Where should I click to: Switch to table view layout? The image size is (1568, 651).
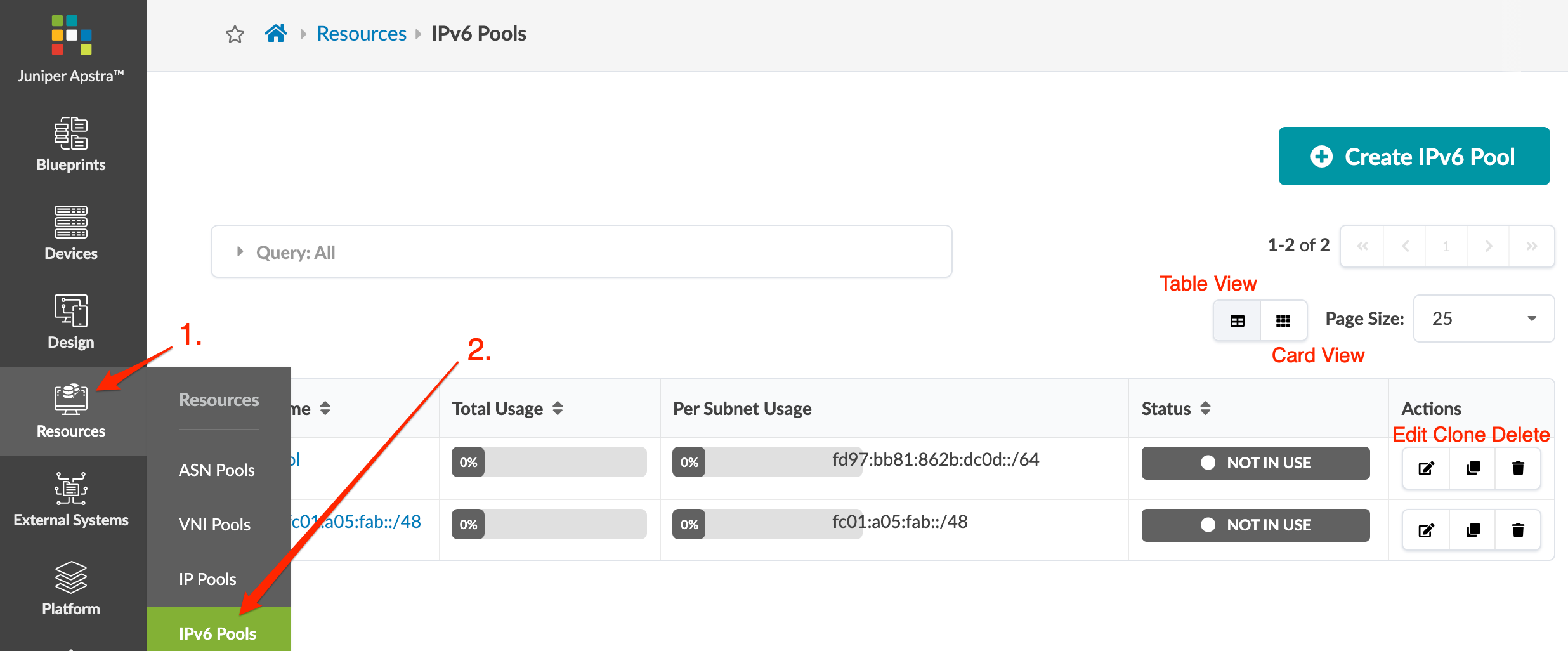(1237, 321)
